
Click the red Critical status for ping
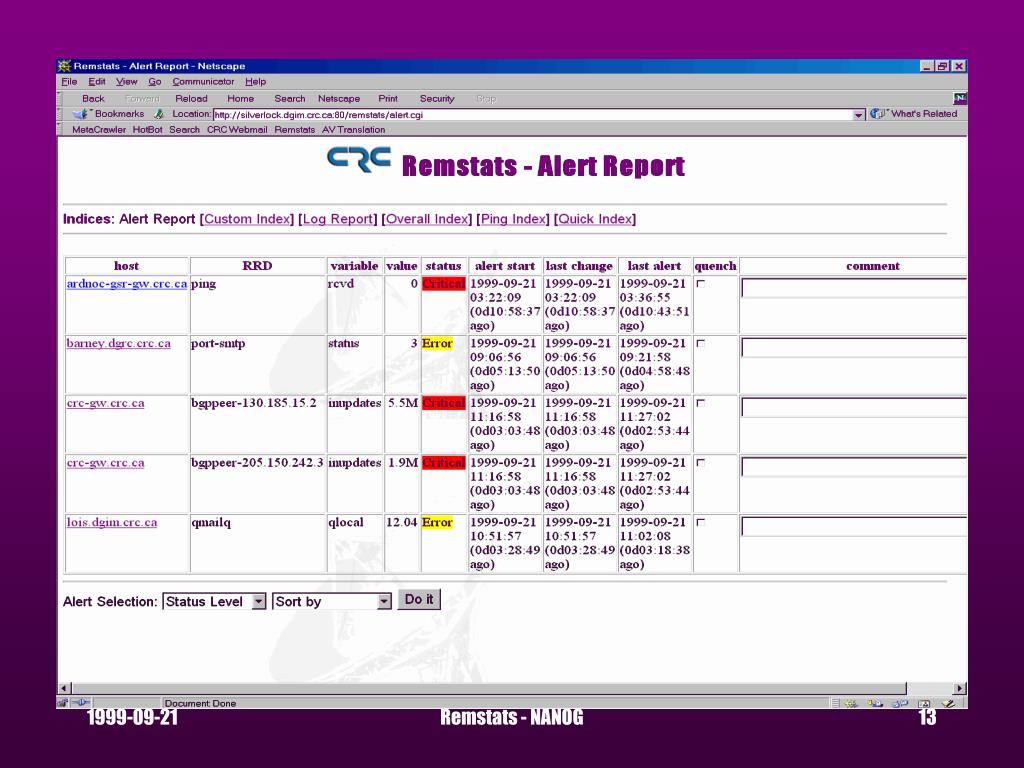pyautogui.click(x=443, y=284)
